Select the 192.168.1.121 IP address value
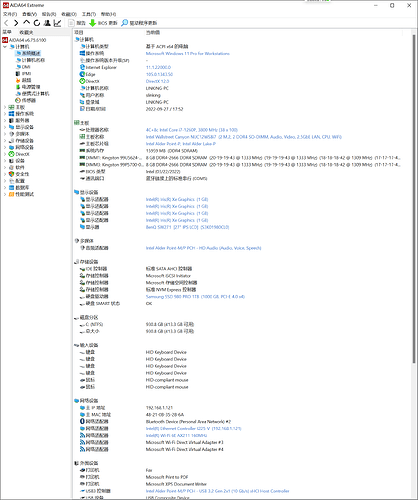This screenshot has height=500, width=418. 159,408
